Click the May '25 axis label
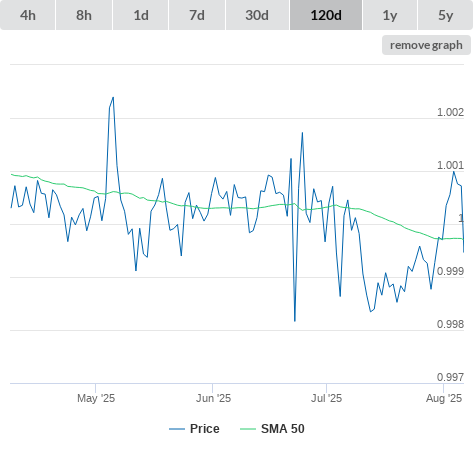 (x=96, y=398)
